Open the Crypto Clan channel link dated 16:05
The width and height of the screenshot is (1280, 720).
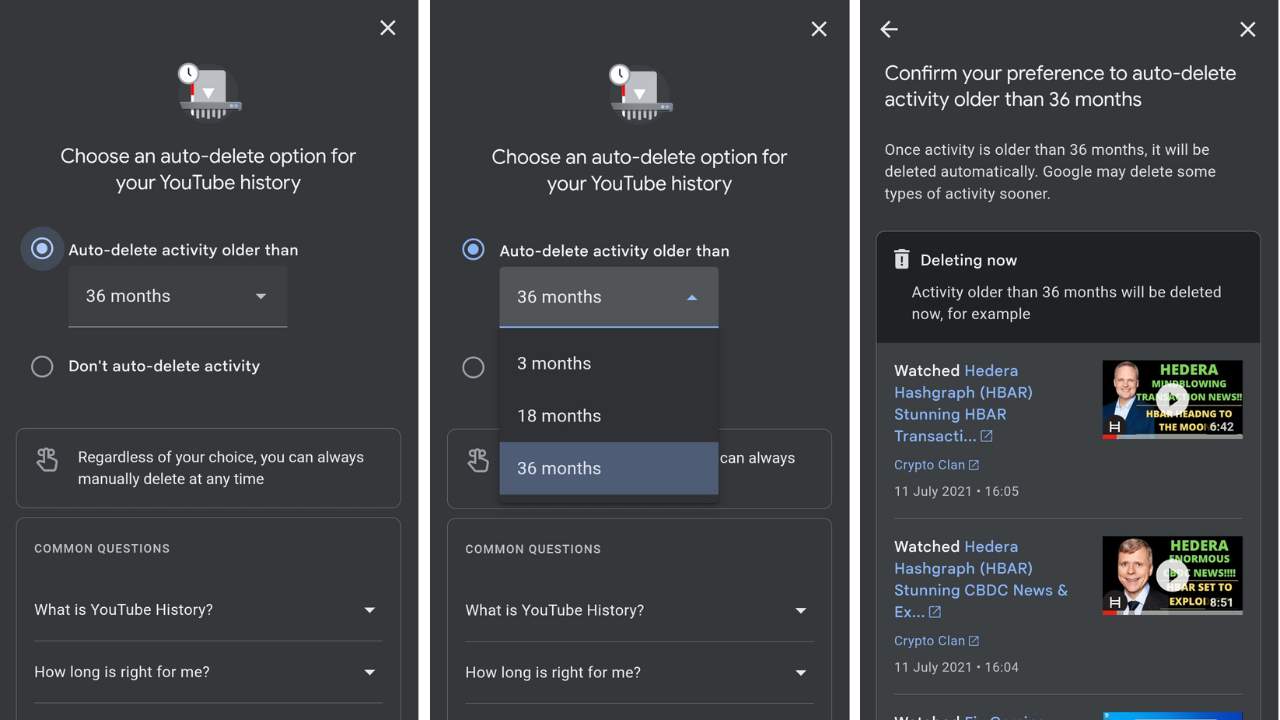(929, 465)
